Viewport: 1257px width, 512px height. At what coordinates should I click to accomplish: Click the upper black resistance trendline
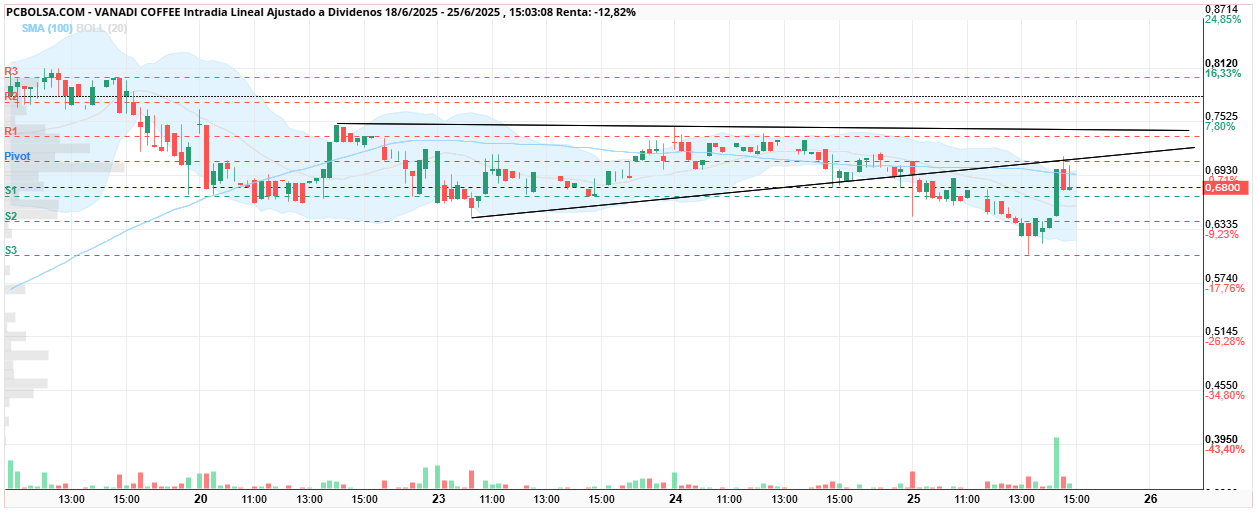click(x=762, y=128)
